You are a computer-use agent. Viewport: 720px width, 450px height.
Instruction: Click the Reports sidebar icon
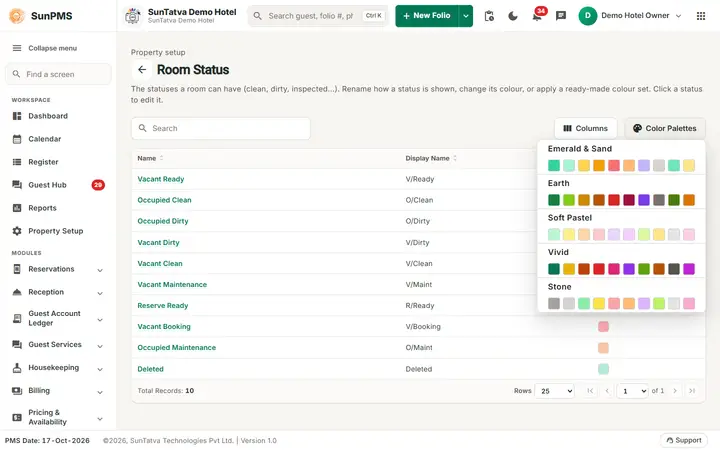coord(17,208)
